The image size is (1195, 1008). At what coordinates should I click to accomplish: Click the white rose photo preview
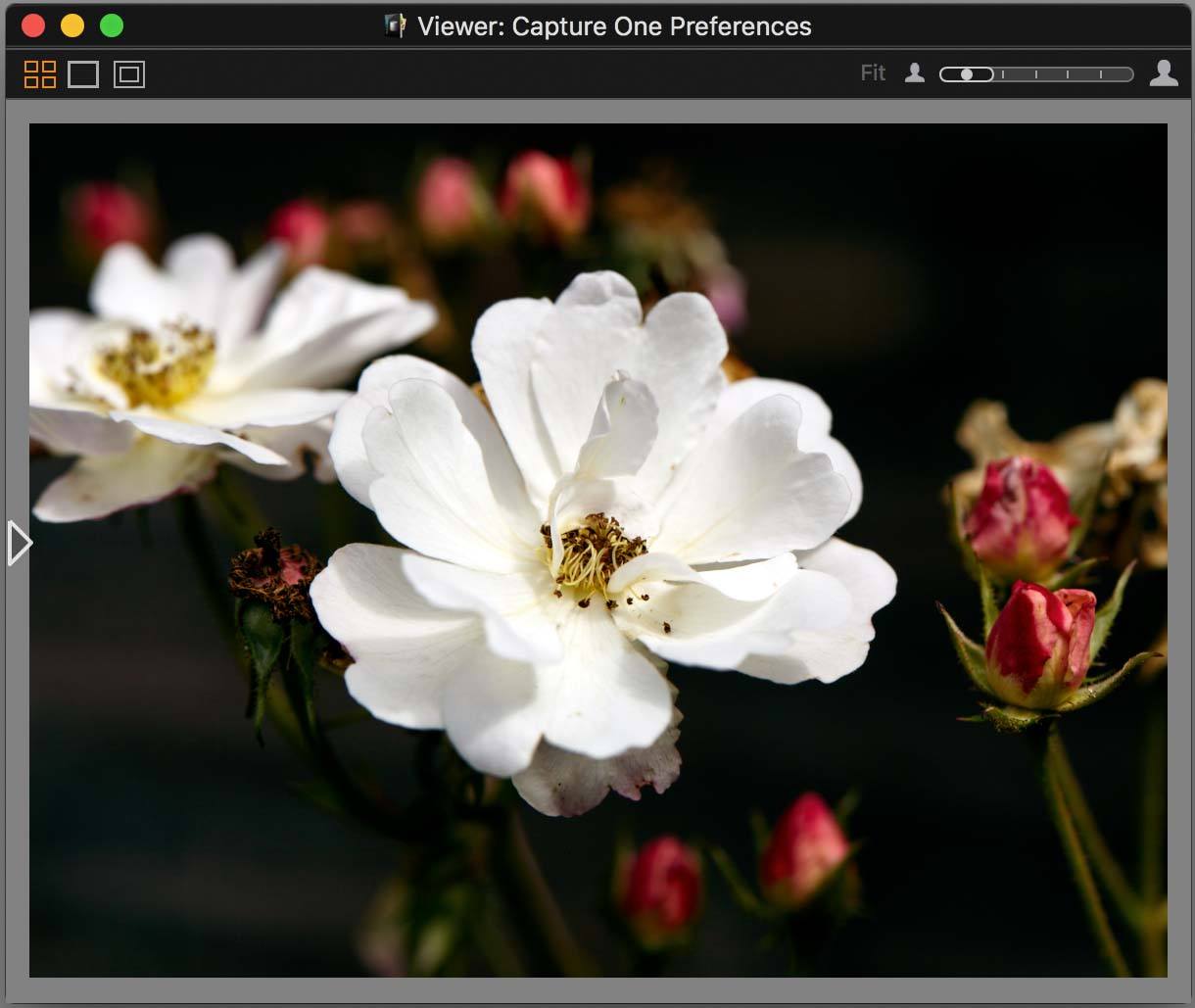pos(598,550)
